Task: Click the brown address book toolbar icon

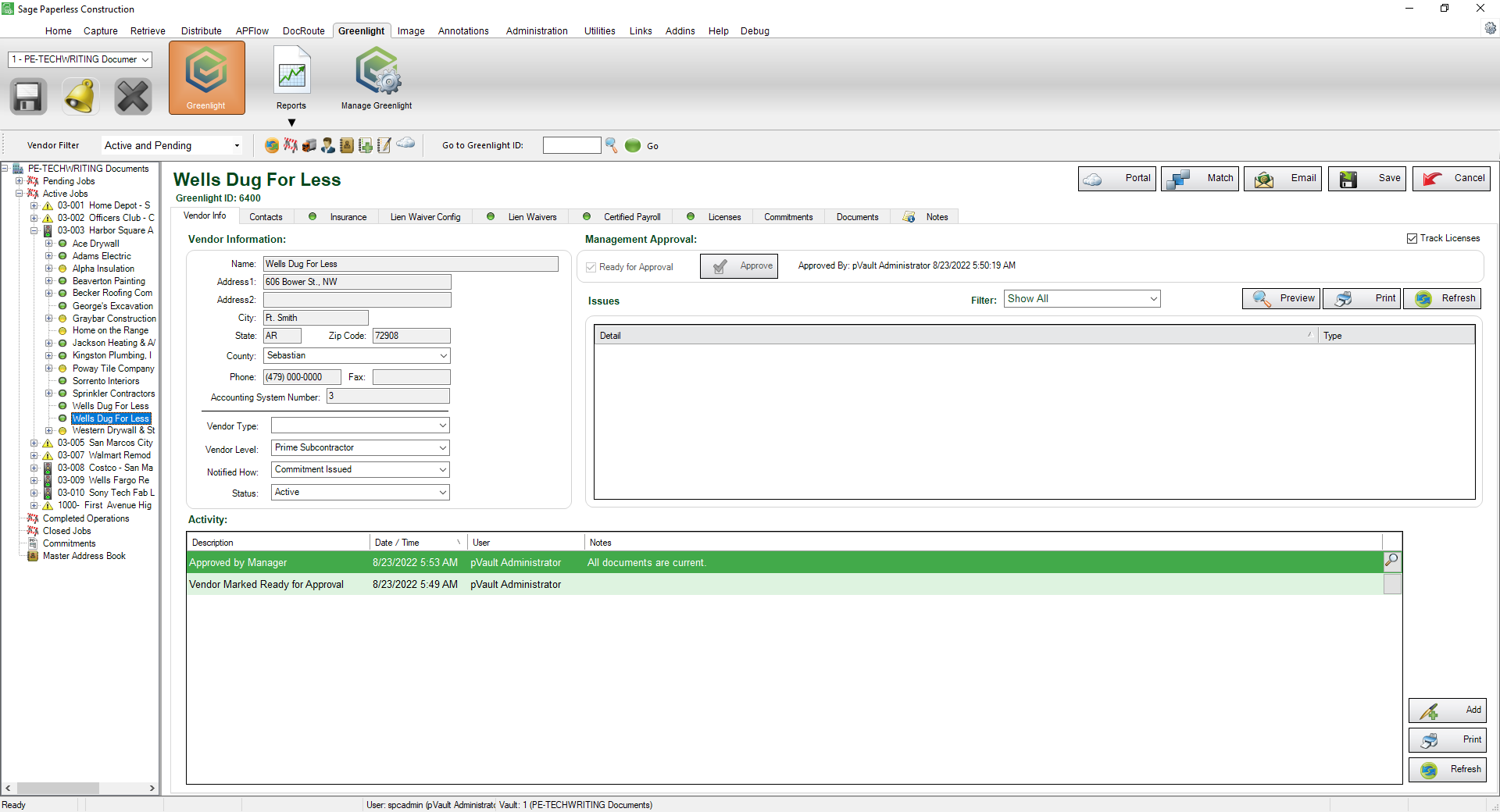Action: 347,145
